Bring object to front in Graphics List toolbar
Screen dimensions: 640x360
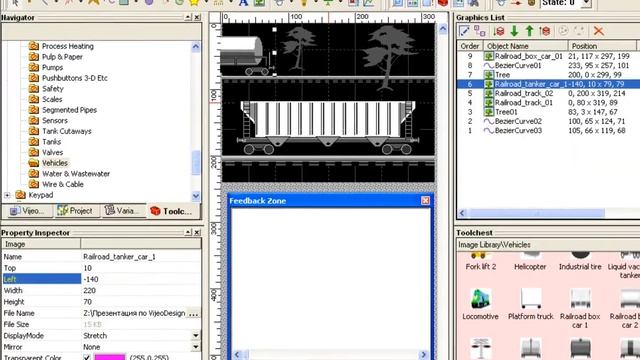coord(544,31)
